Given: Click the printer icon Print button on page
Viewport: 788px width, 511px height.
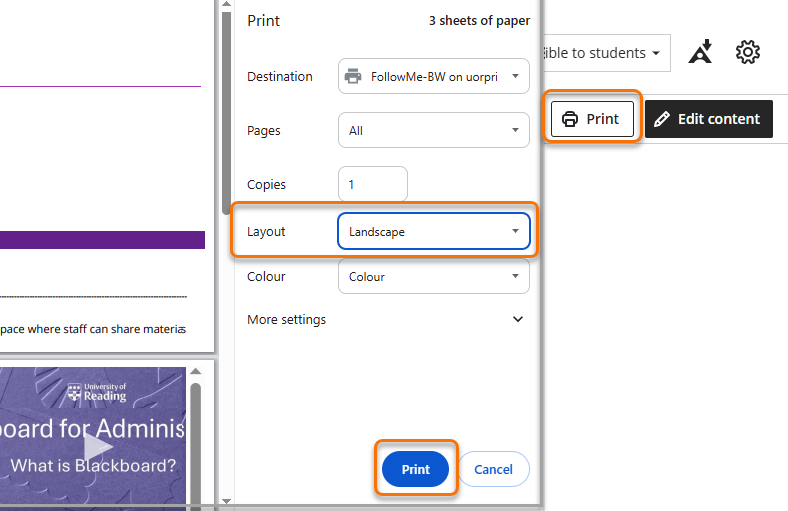Looking at the screenshot, I should [x=592, y=119].
